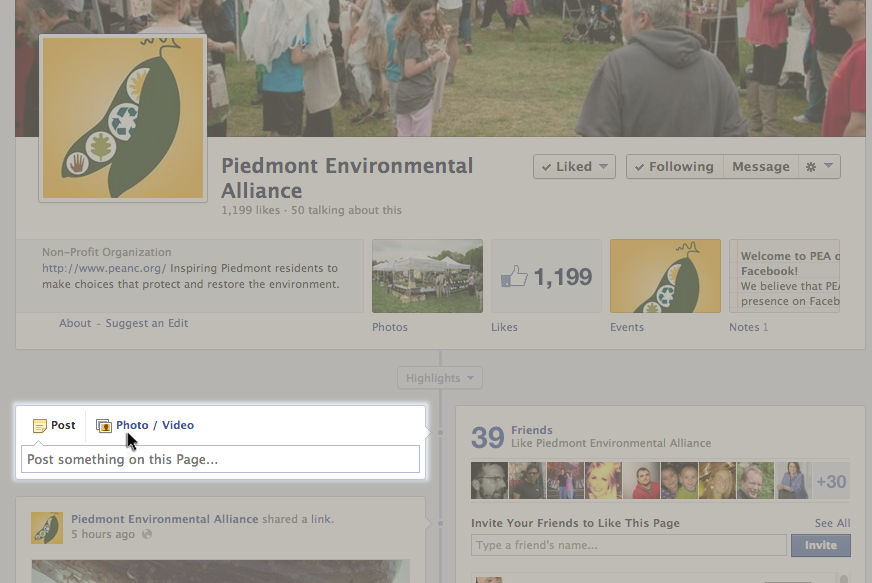872x583 pixels.
Task: Open the 5 hours ago timestamp
Action: tap(103, 534)
